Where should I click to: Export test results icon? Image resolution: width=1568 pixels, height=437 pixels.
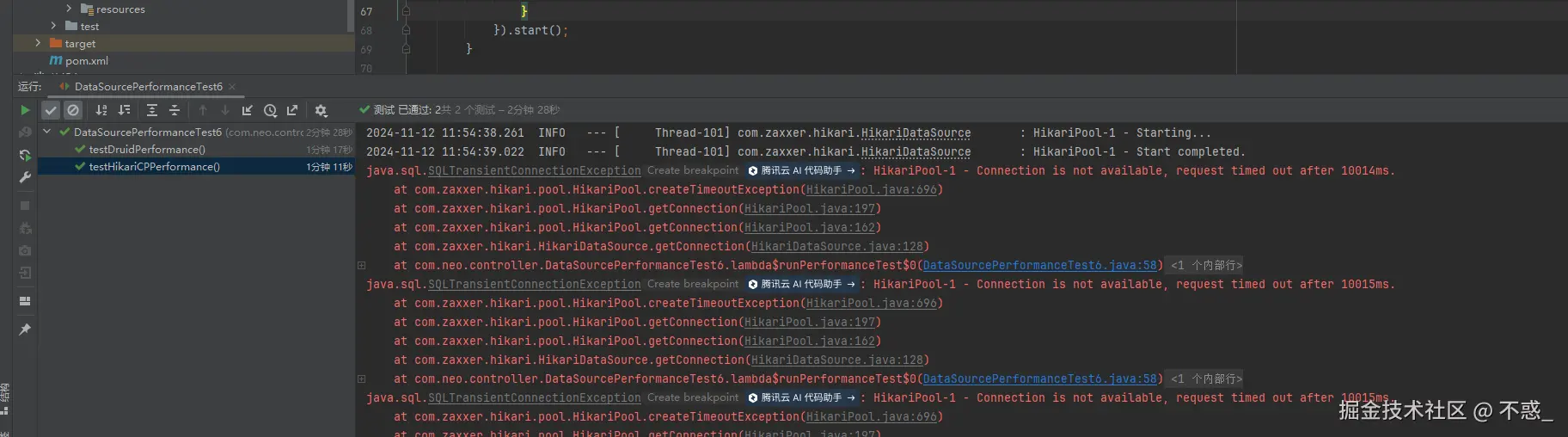[292, 110]
